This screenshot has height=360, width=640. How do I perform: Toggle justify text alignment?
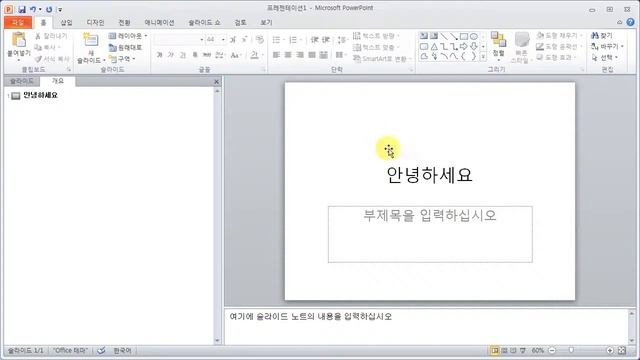click(312, 55)
